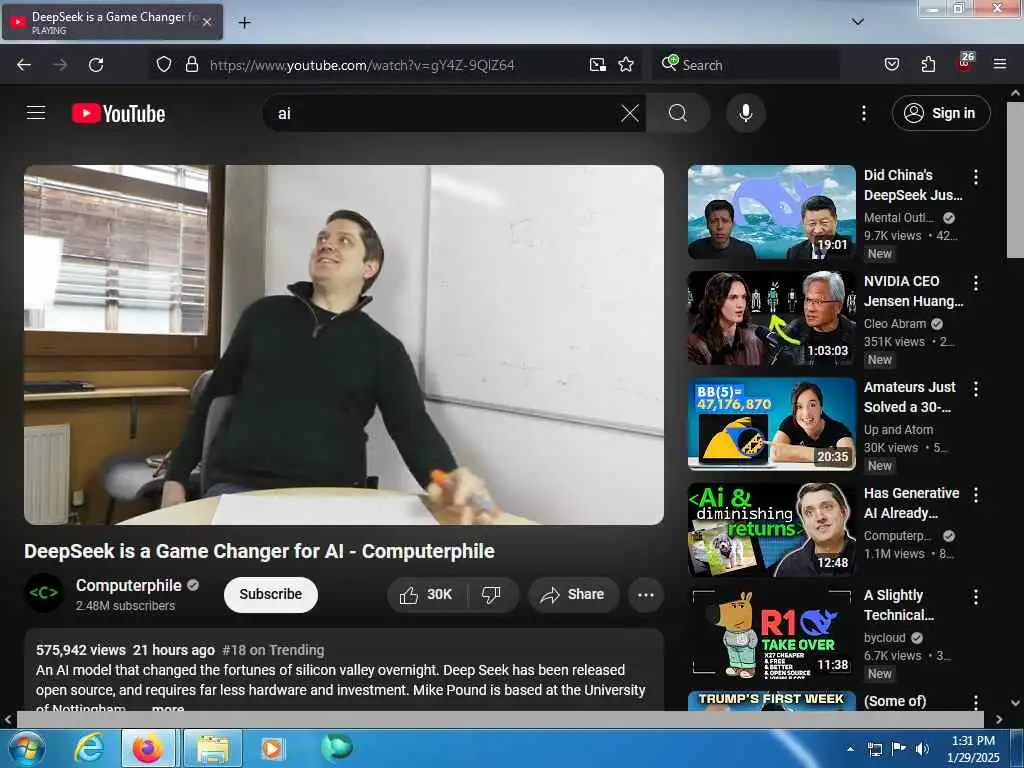Screen dimensions: 1024x768
Task: Open a new tab with plus
Action: coord(244,23)
